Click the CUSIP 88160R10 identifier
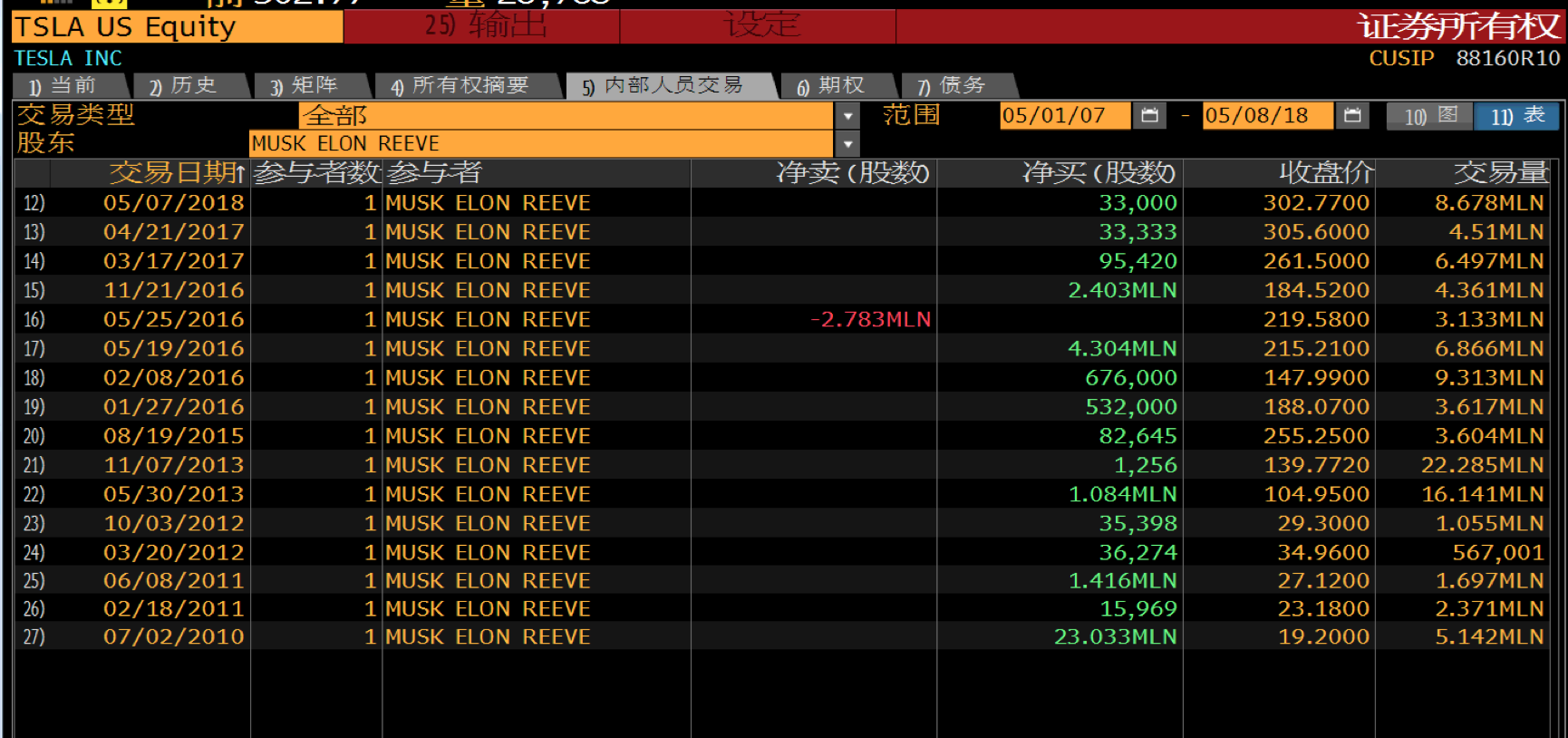 pyautogui.click(x=1464, y=58)
